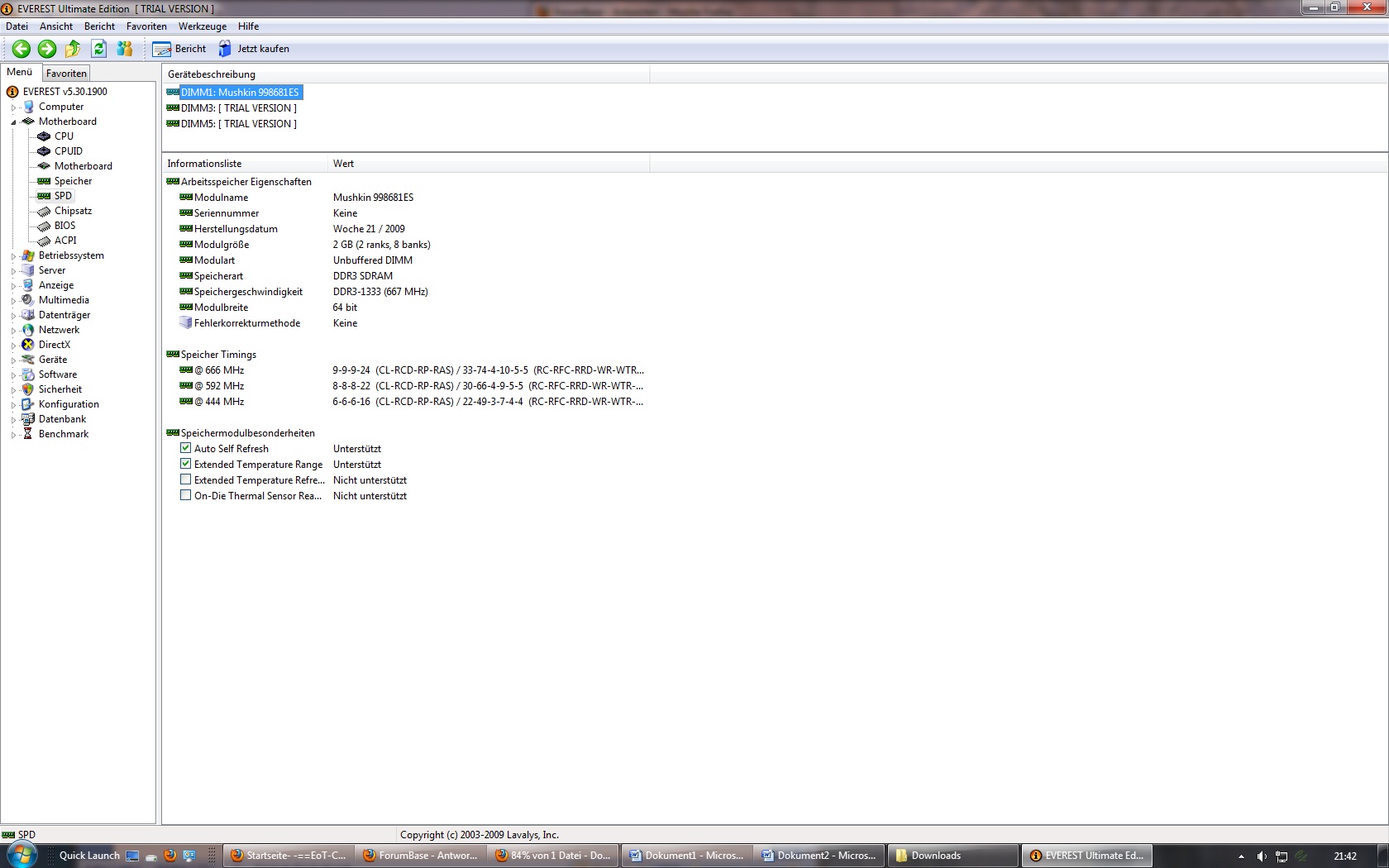Select the Modulname row
The image size is (1389, 868).
point(405,198)
